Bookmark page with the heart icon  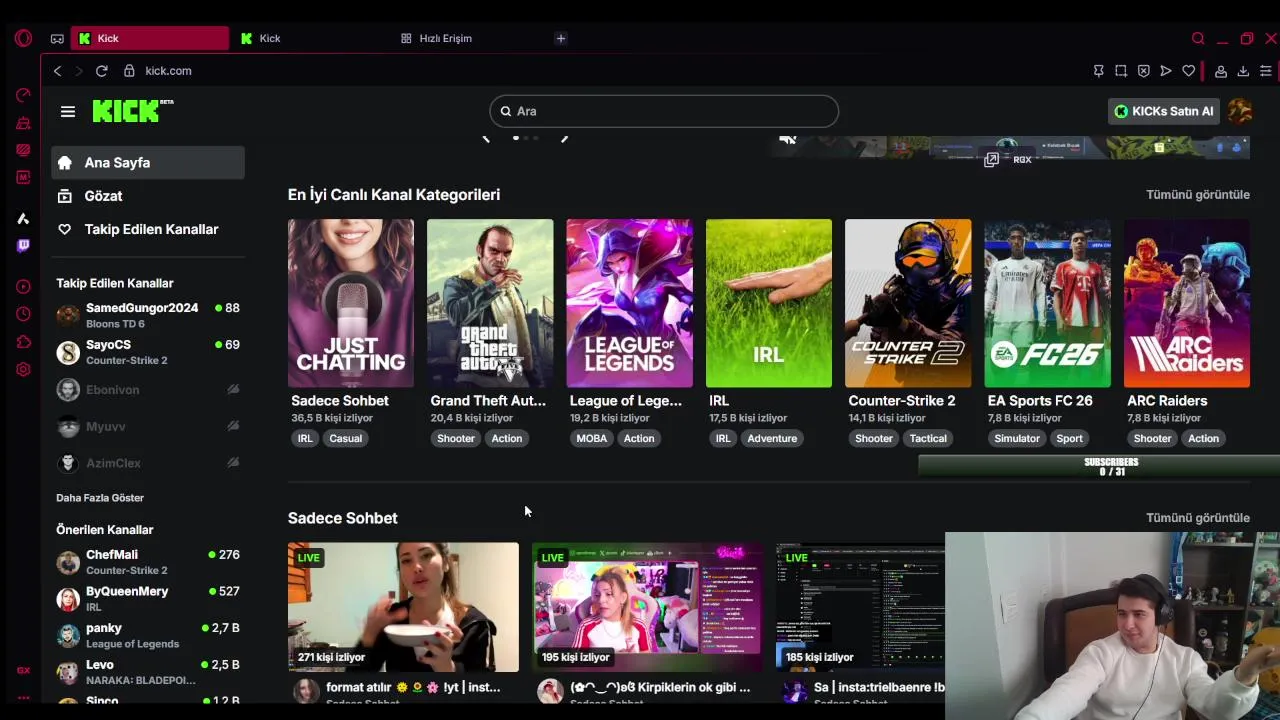pyautogui.click(x=1188, y=71)
